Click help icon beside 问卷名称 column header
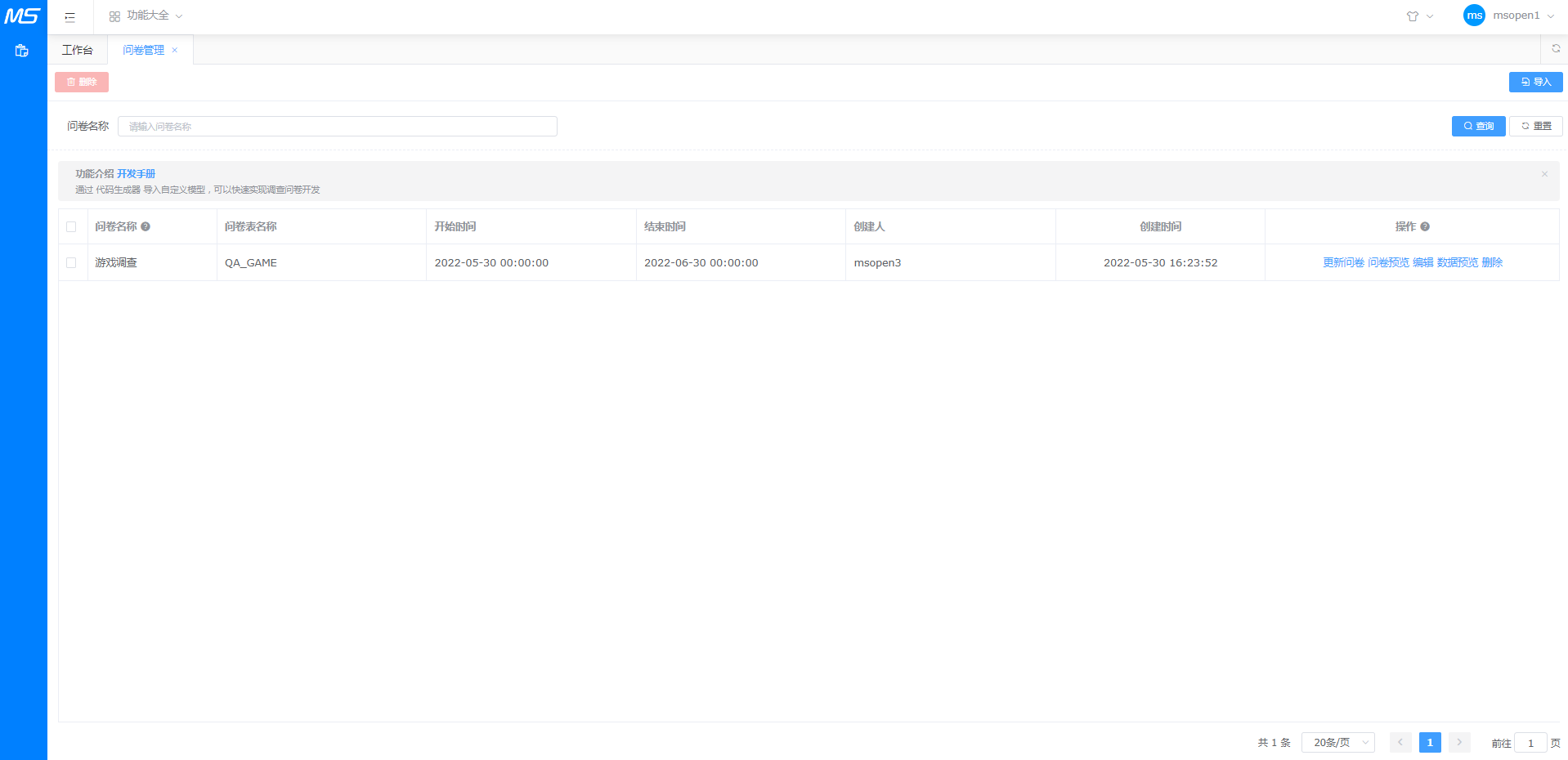This screenshot has height=760, width=1568. [x=146, y=227]
